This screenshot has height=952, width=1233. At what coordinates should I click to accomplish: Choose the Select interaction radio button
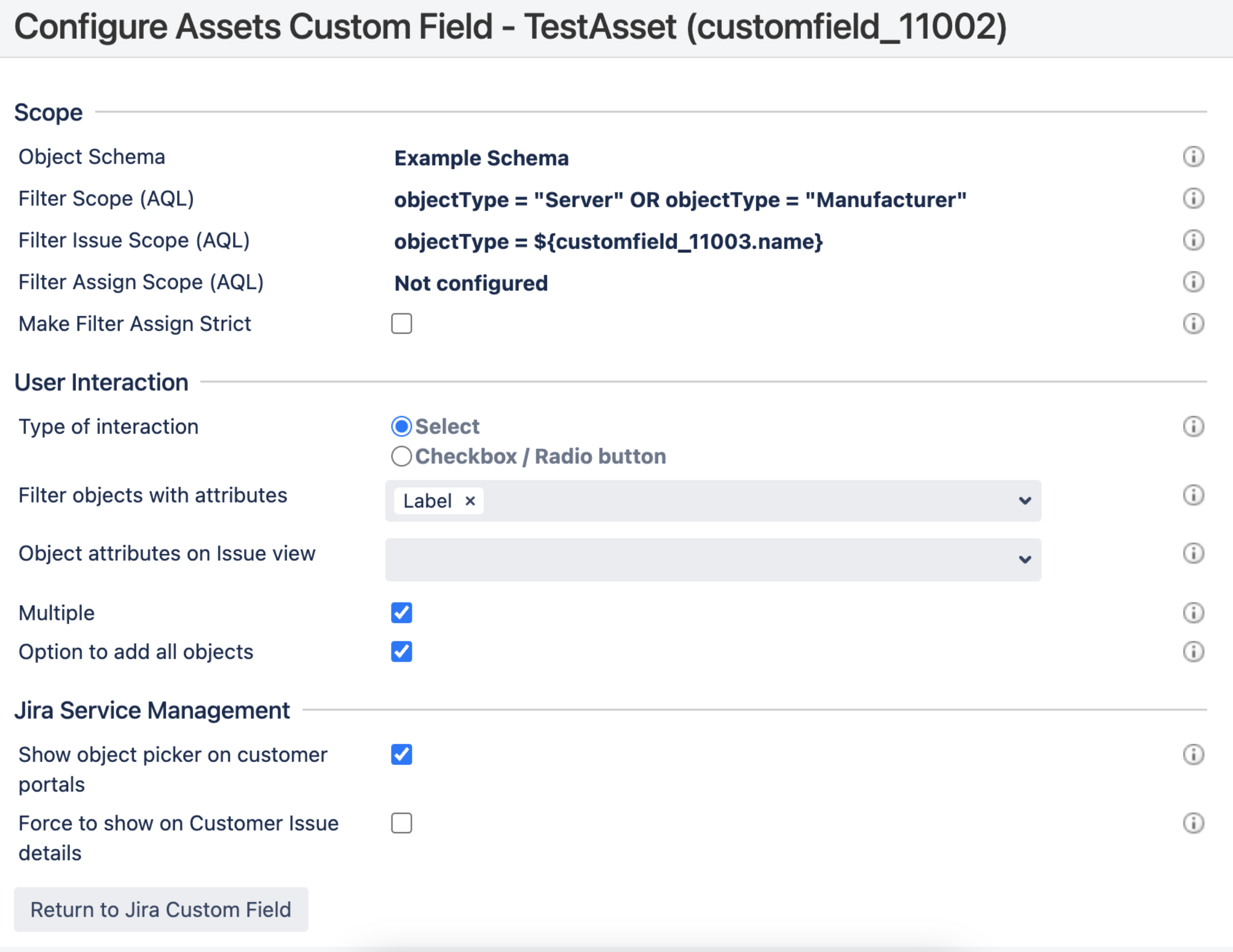[x=402, y=427]
